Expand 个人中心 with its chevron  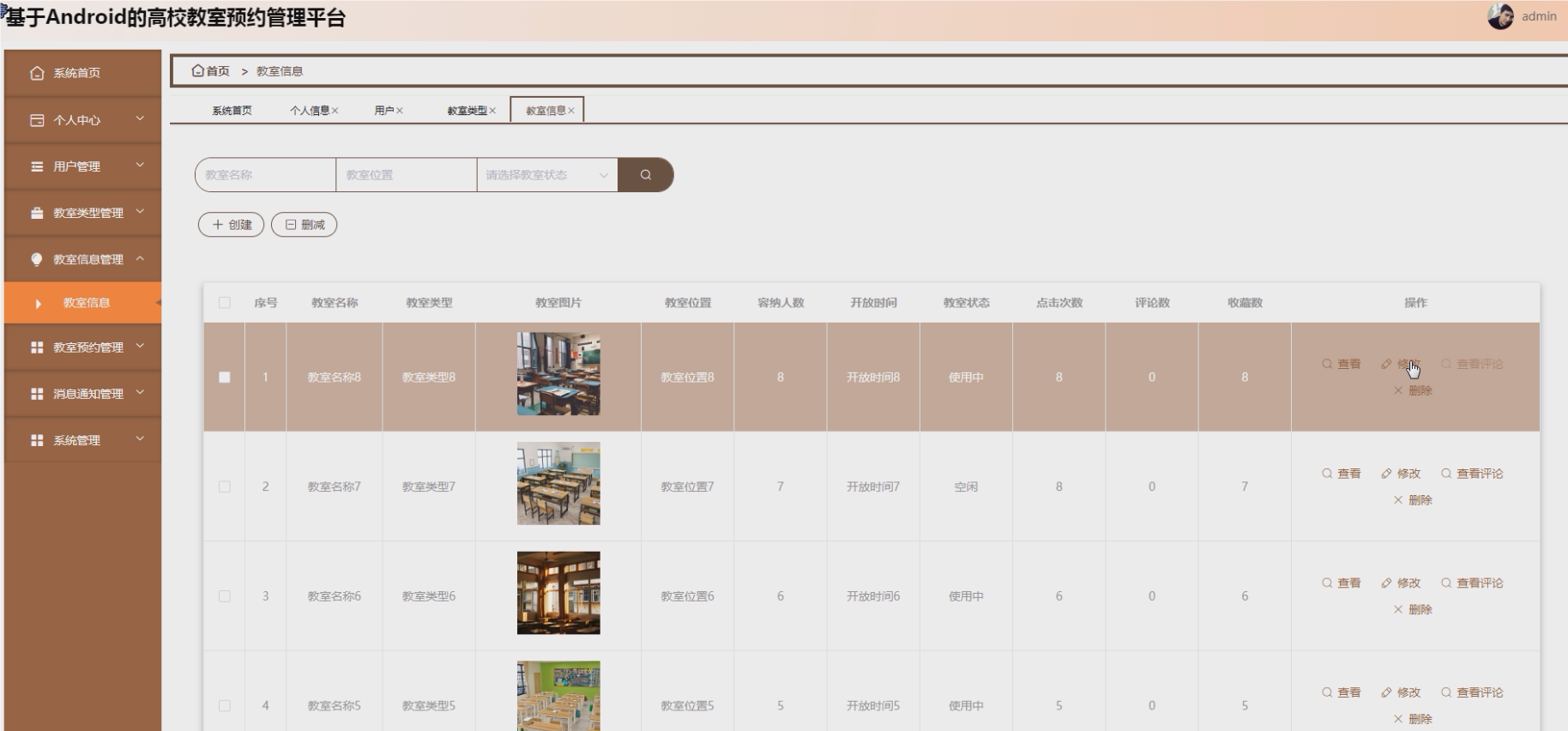(140, 119)
